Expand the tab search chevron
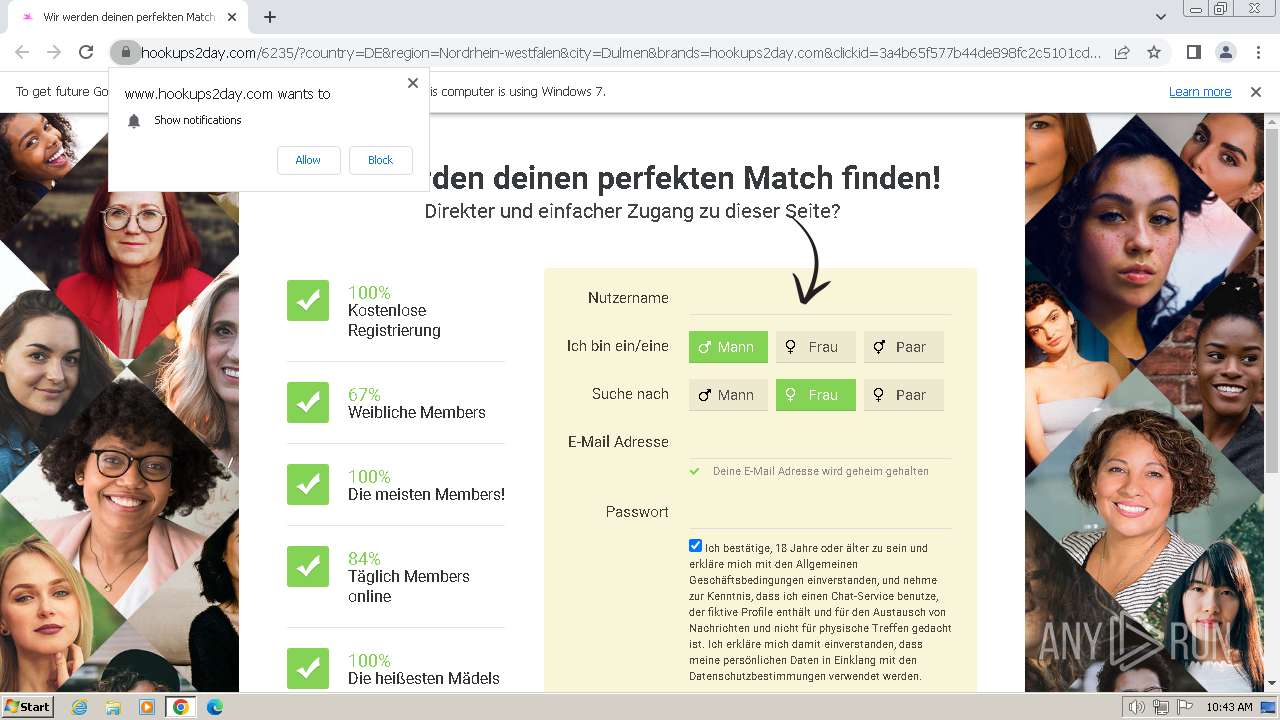 [x=1160, y=17]
